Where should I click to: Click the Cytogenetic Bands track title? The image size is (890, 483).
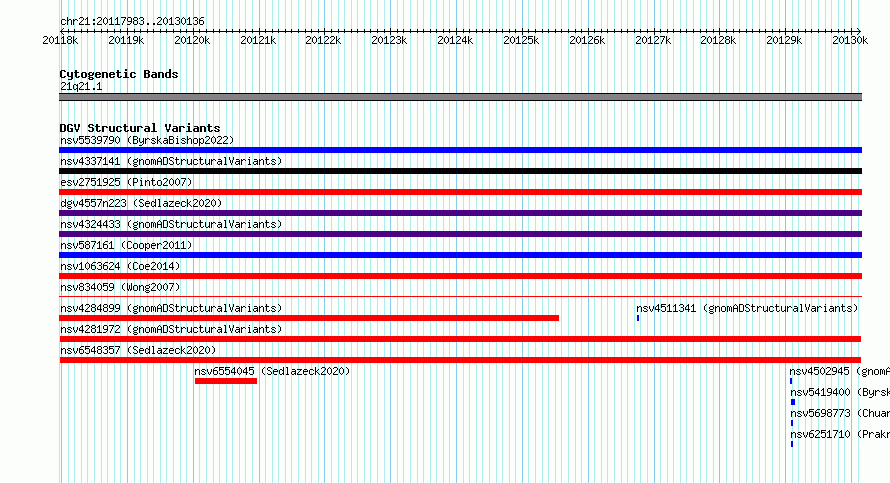[119, 74]
